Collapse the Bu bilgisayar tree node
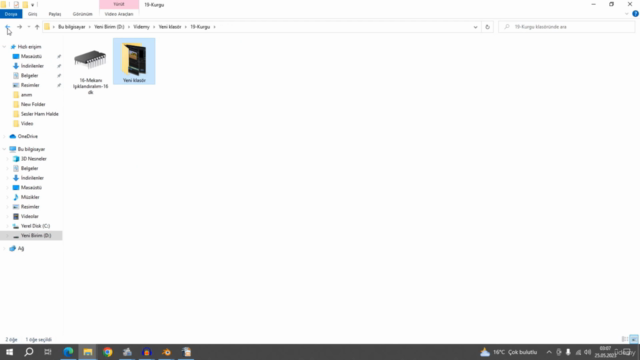This screenshot has height=360, width=640. (4, 149)
